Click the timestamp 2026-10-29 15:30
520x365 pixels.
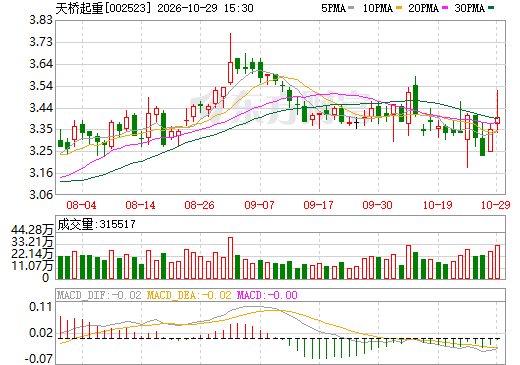click(205, 8)
